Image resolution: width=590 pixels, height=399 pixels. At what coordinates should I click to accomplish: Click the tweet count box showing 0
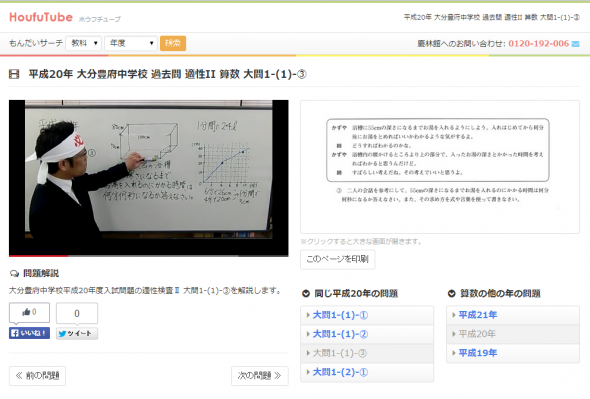click(x=77, y=313)
